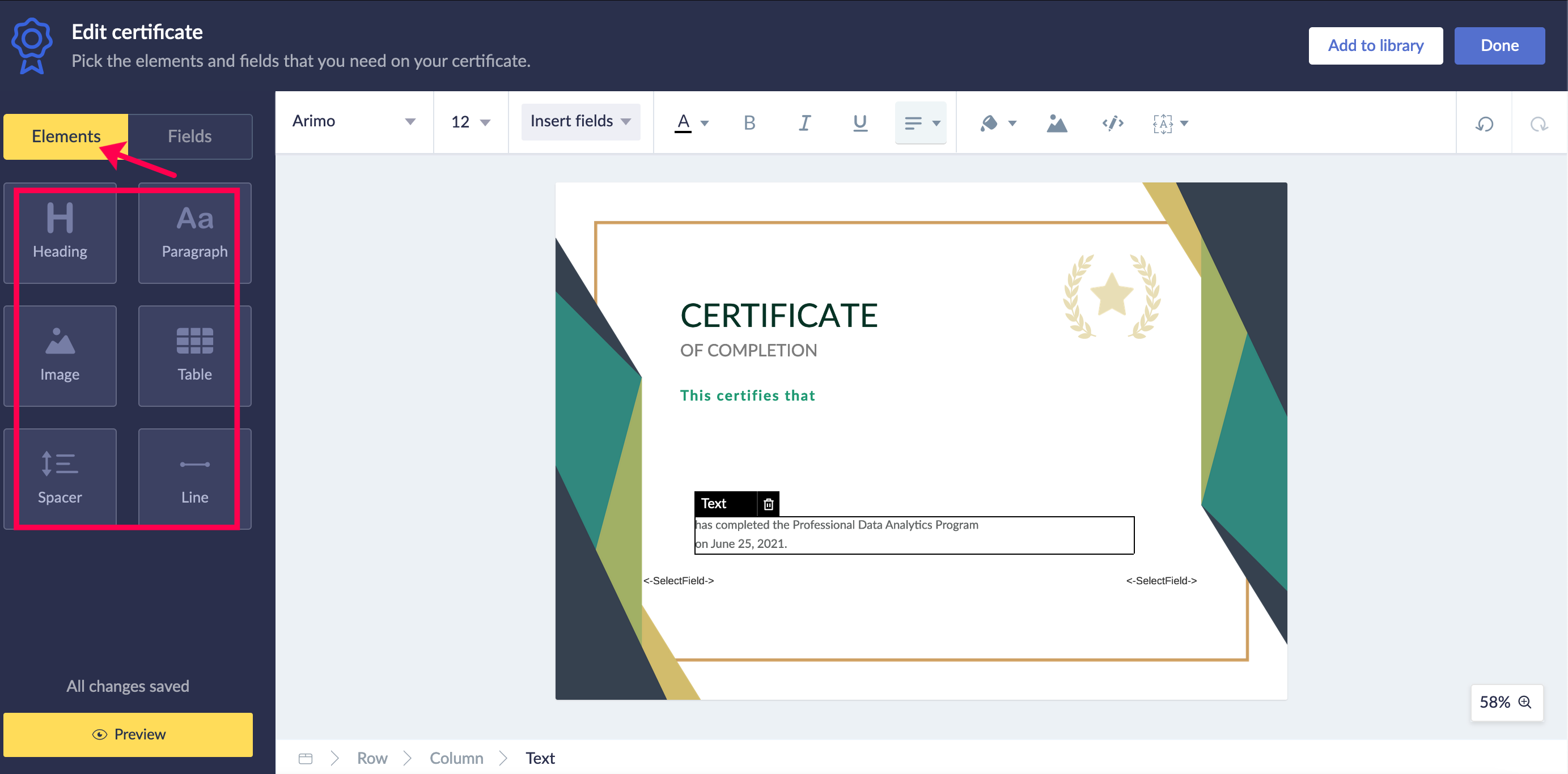Open the Arimo font family dropdown

pos(354,121)
